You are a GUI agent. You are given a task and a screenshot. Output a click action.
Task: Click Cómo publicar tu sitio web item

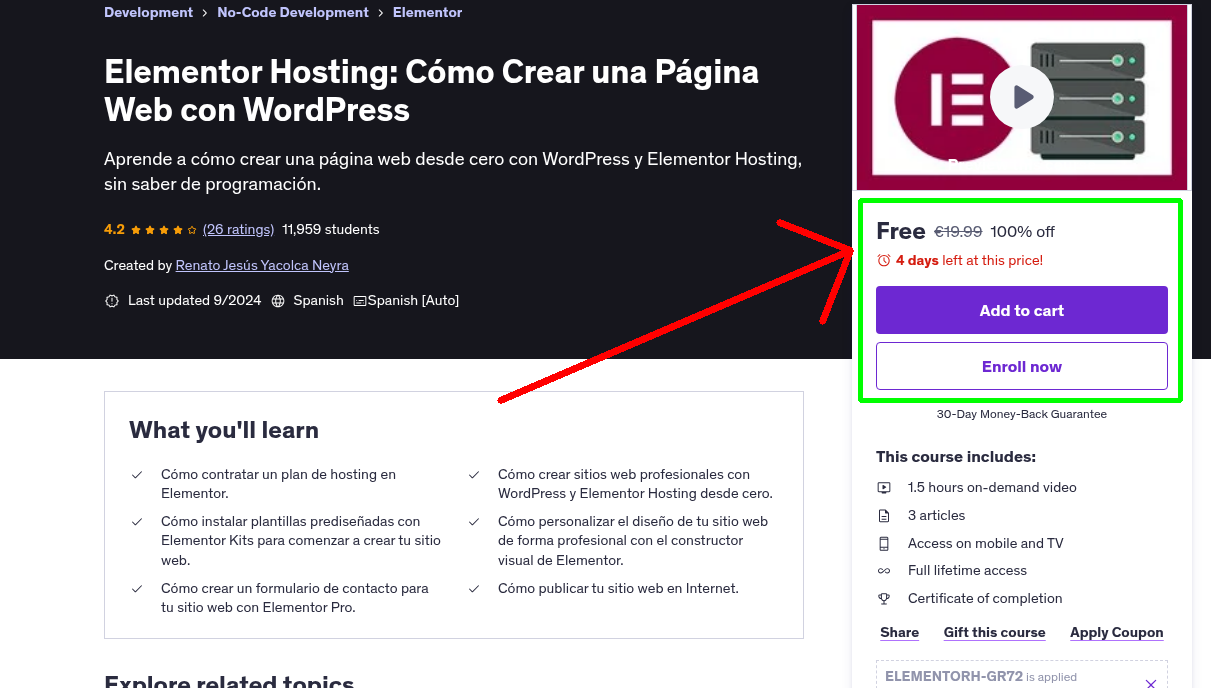(618, 588)
